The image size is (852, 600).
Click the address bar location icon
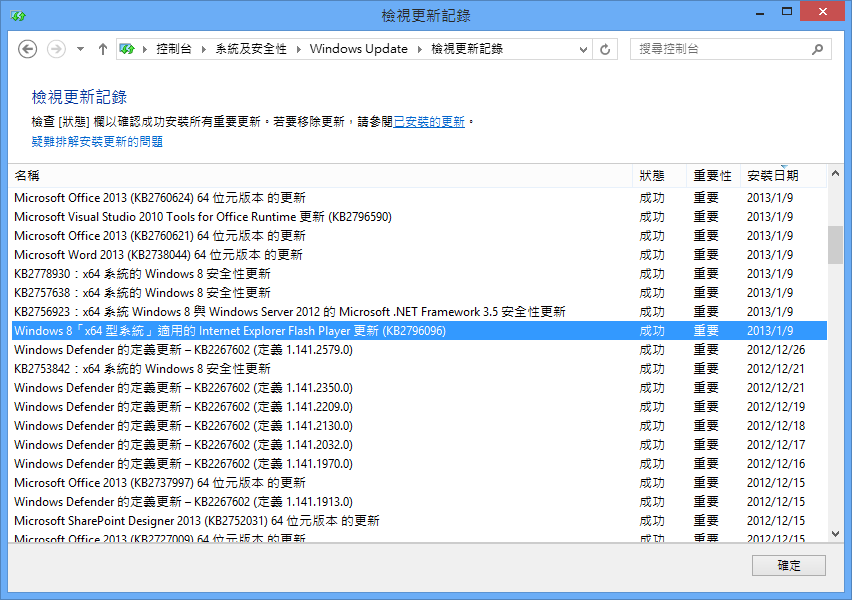coord(127,49)
